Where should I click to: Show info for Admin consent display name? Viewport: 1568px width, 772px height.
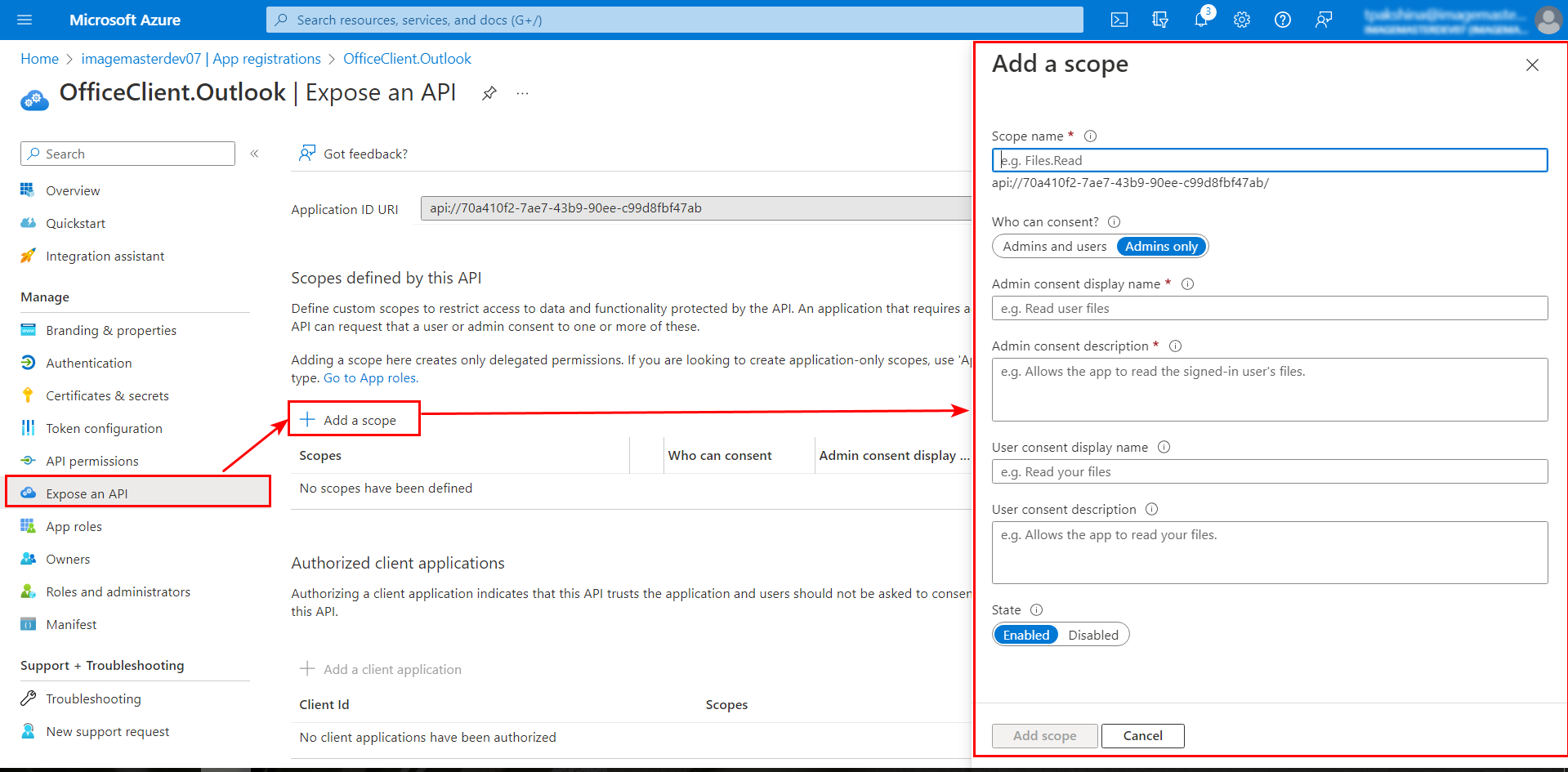tap(1188, 284)
